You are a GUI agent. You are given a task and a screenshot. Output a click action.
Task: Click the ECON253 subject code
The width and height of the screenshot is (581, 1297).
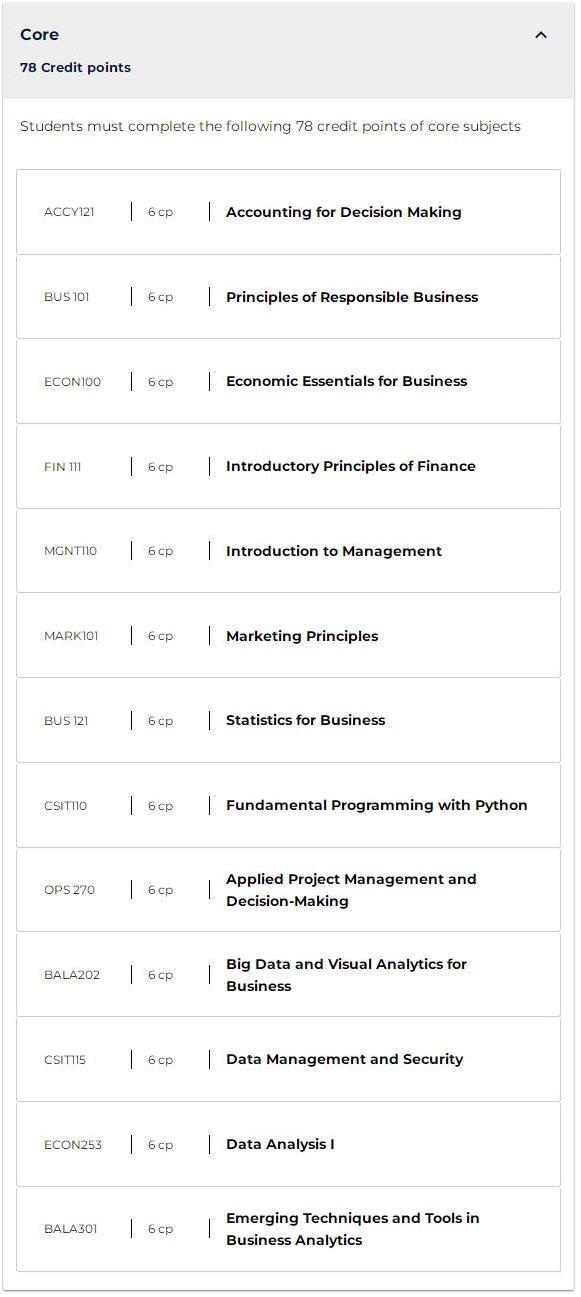click(73, 1145)
